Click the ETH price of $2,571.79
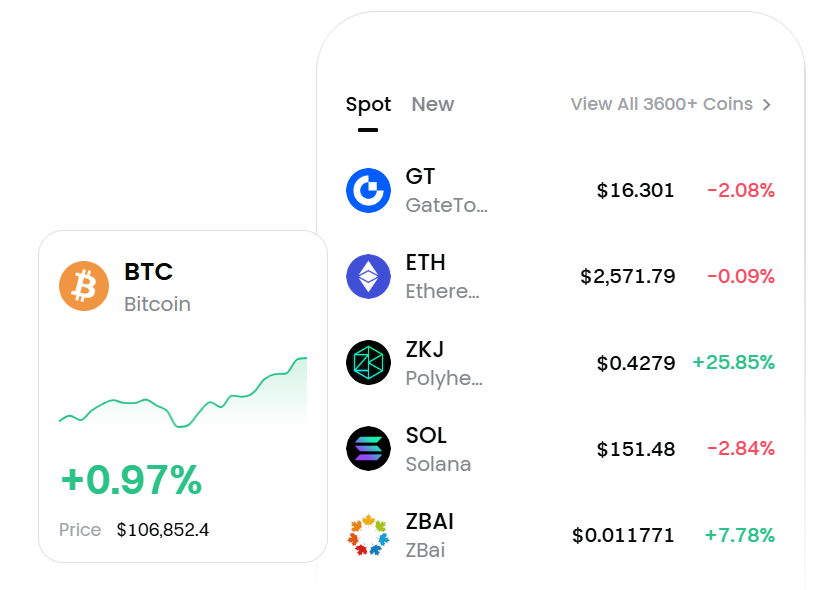Screen dimensions: 823x590 (628, 276)
